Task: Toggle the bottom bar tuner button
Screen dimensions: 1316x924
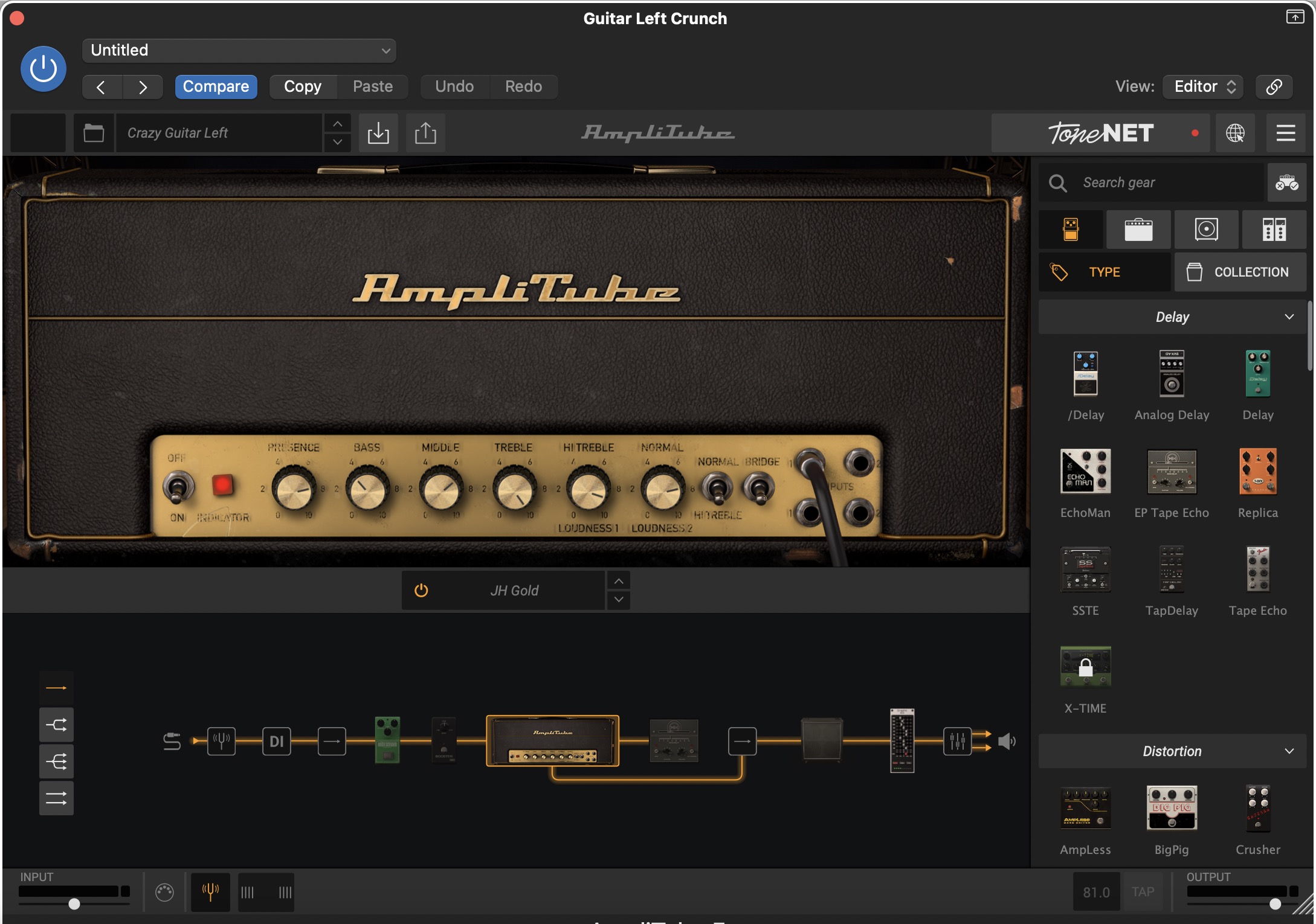Action: point(210,892)
